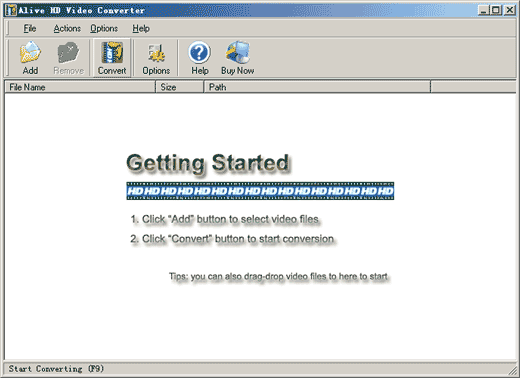Image resolution: width=520 pixels, height=378 pixels.
Task: Grab the window resize grip corner
Action: click(512, 370)
